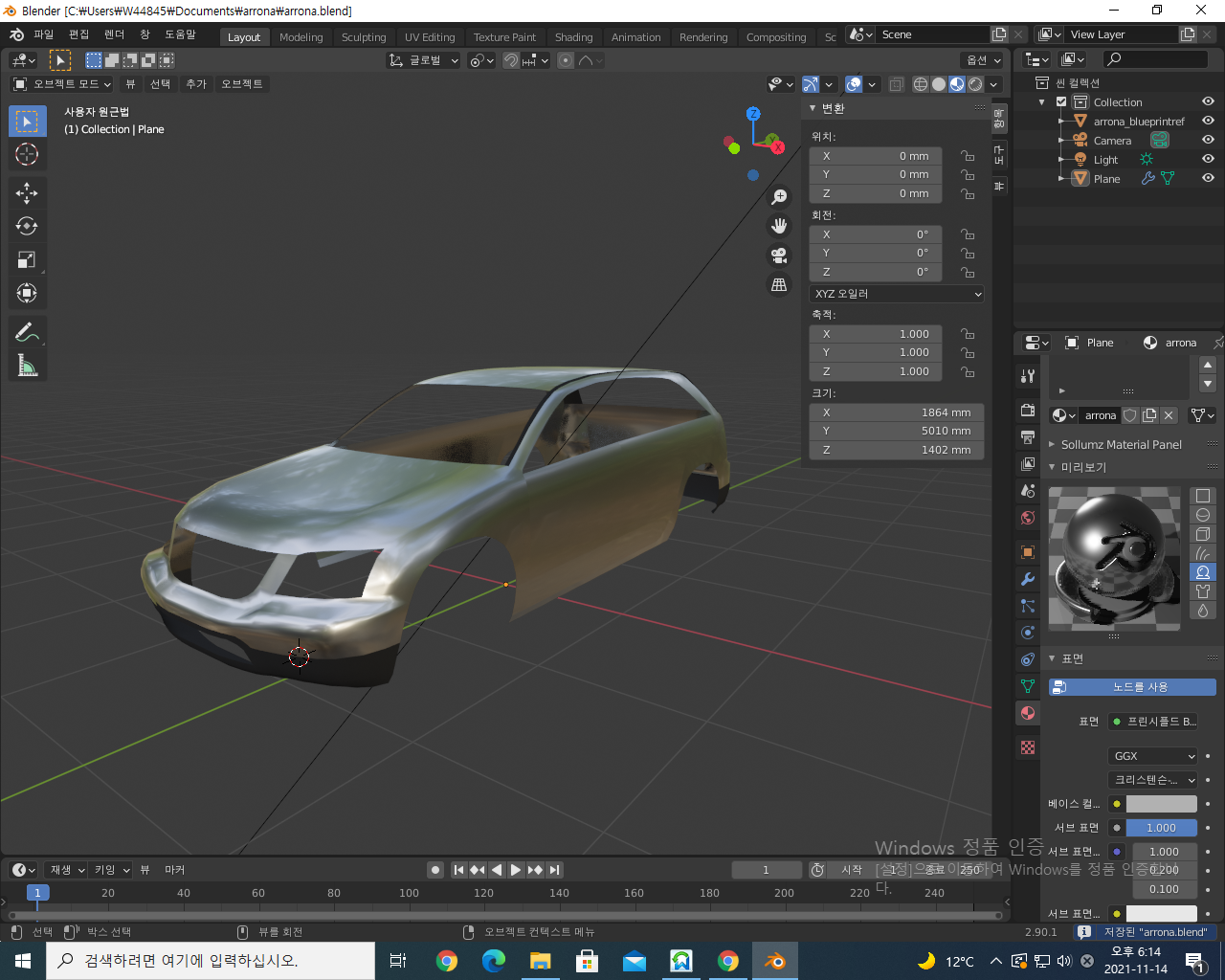
Task: Switch to the Sculpting workspace tab
Action: [x=364, y=37]
